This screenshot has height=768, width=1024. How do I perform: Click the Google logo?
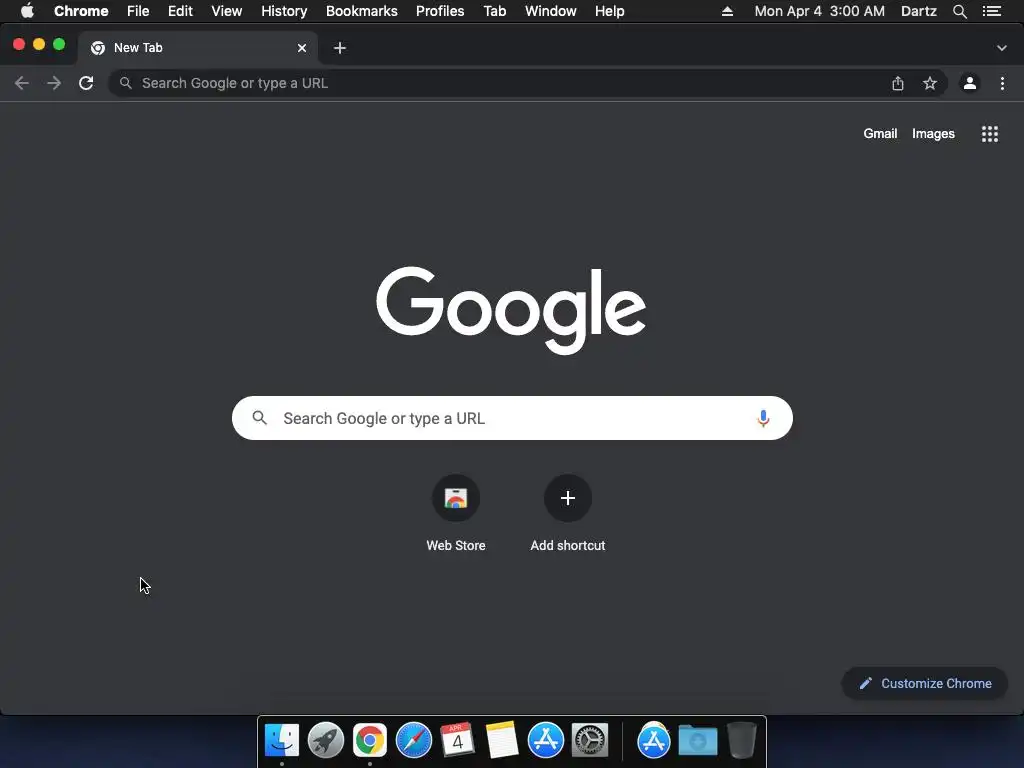[511, 310]
